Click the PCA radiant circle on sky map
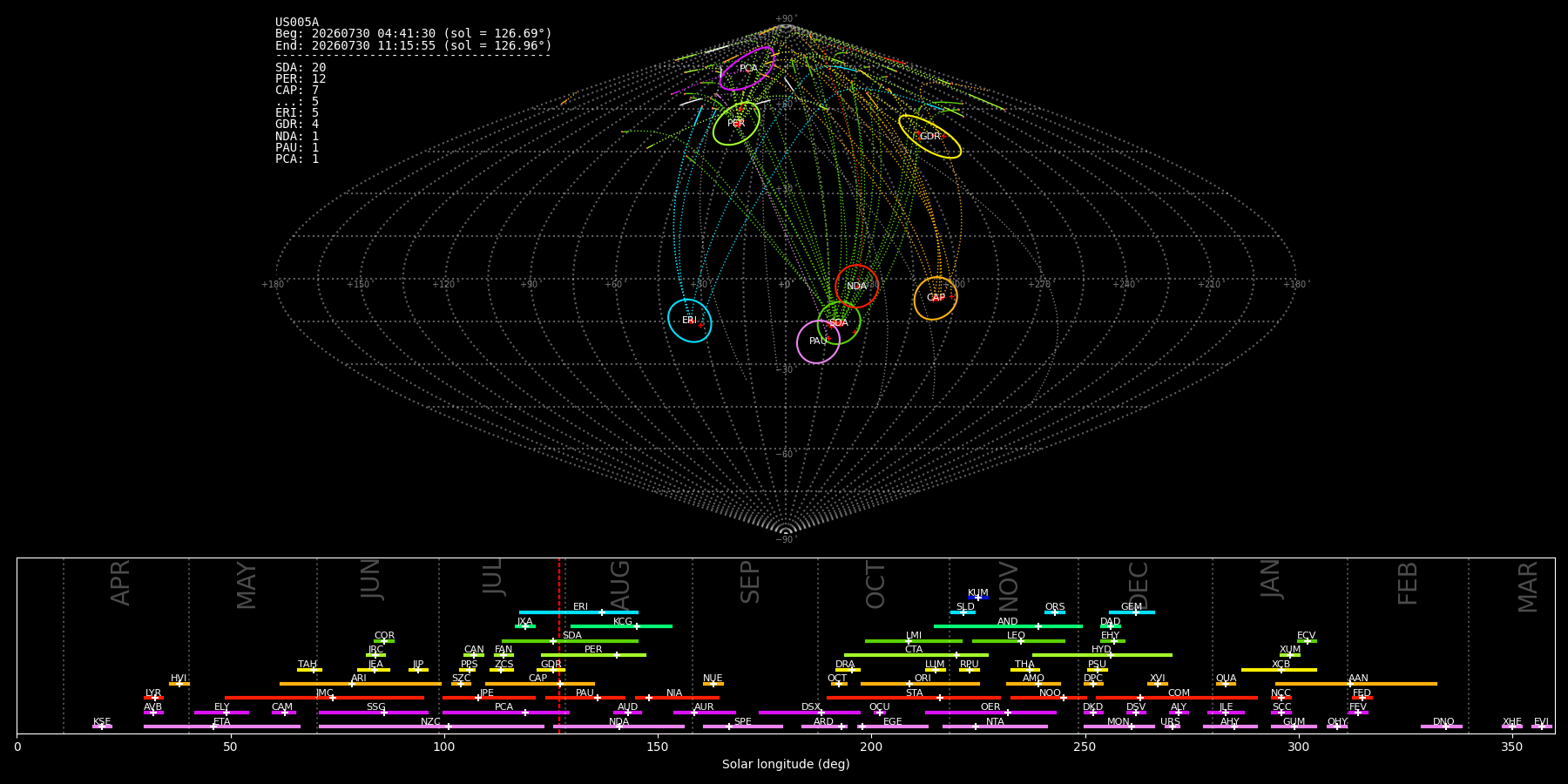The image size is (1568, 784). [x=747, y=69]
